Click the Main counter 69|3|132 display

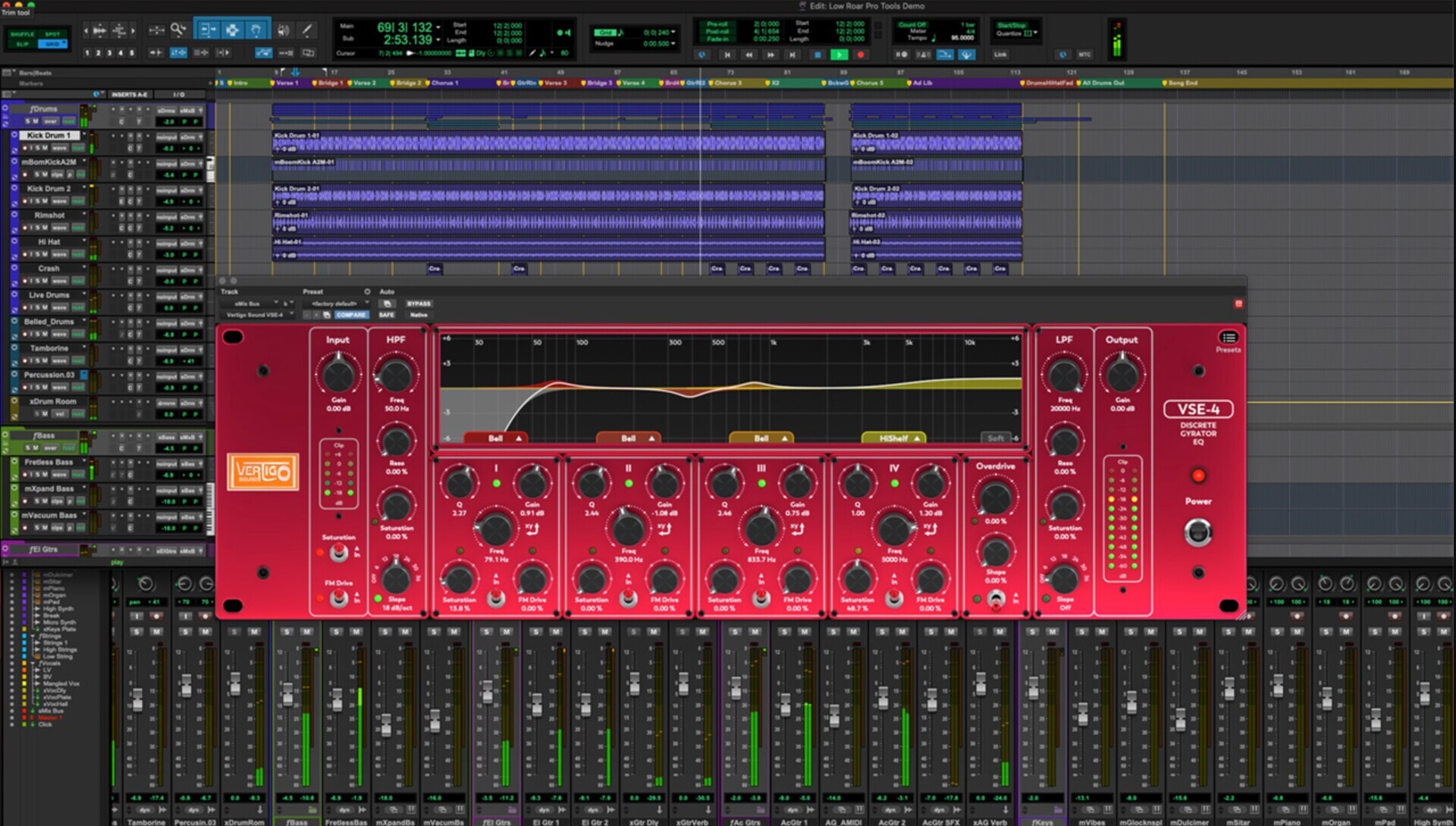[404, 27]
